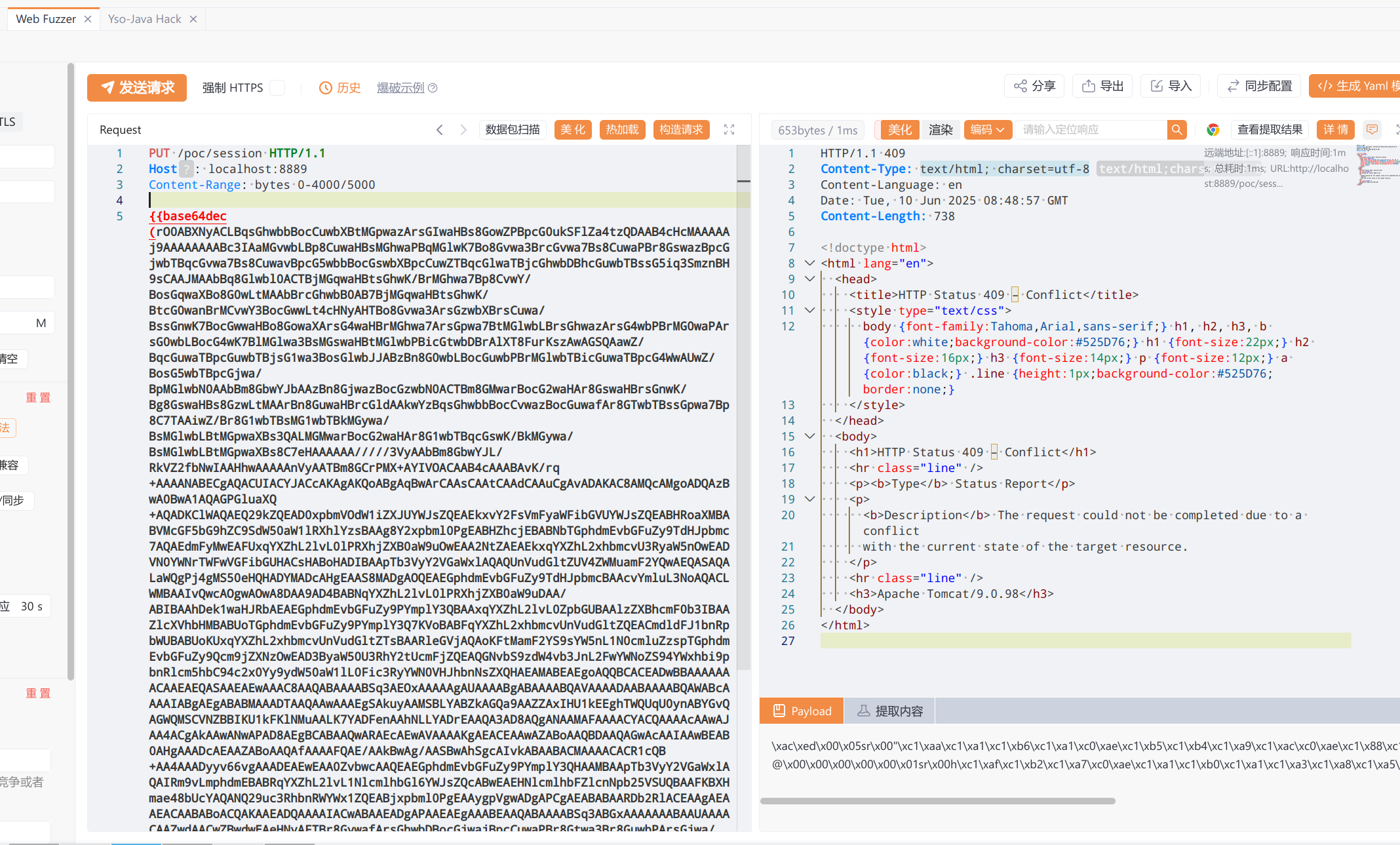1400x845 pixels.
Task: Collapse the body tag fold arrow
Action: pos(810,436)
